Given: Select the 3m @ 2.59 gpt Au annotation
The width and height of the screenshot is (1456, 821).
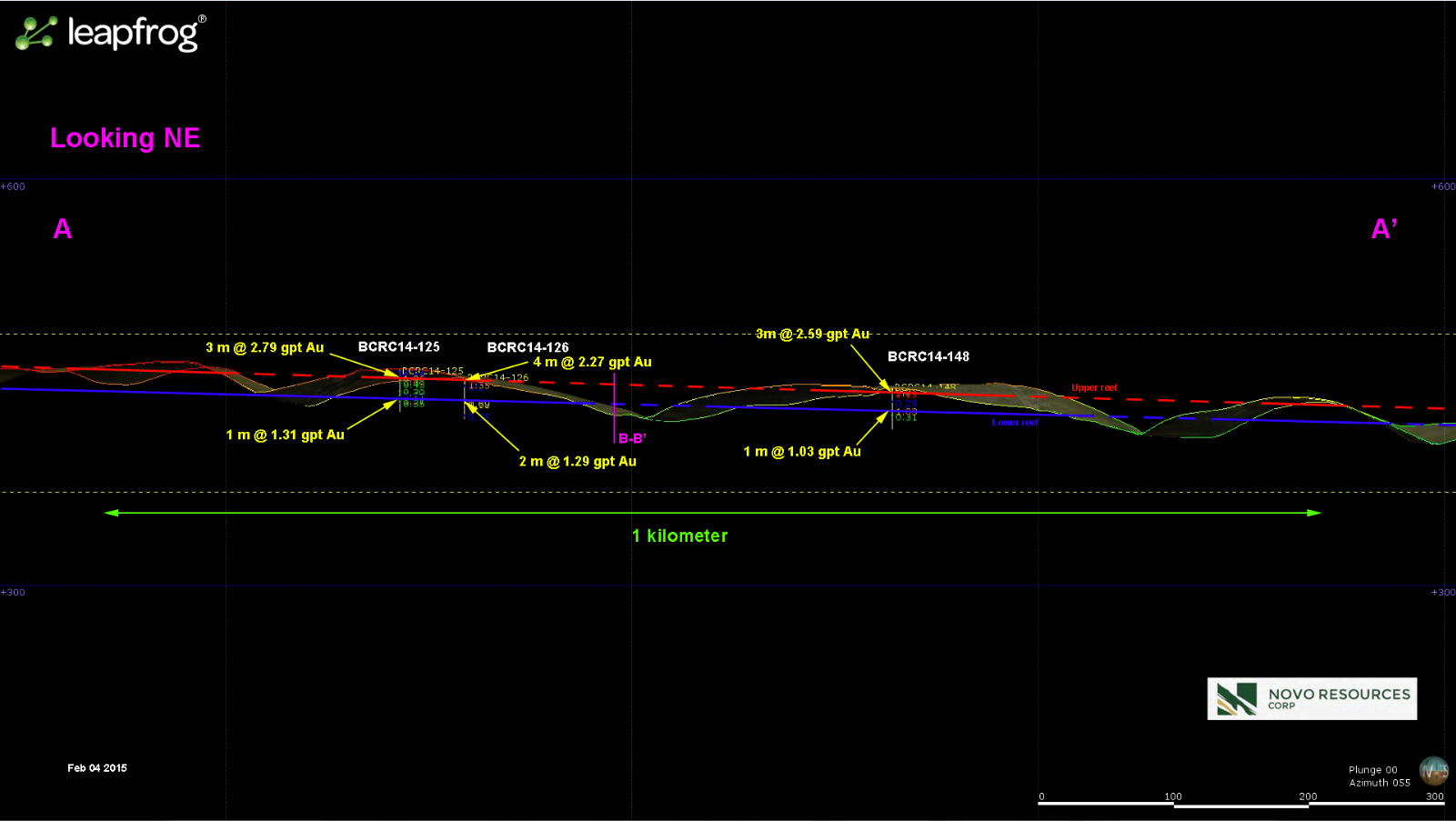Looking at the screenshot, I should [x=812, y=334].
